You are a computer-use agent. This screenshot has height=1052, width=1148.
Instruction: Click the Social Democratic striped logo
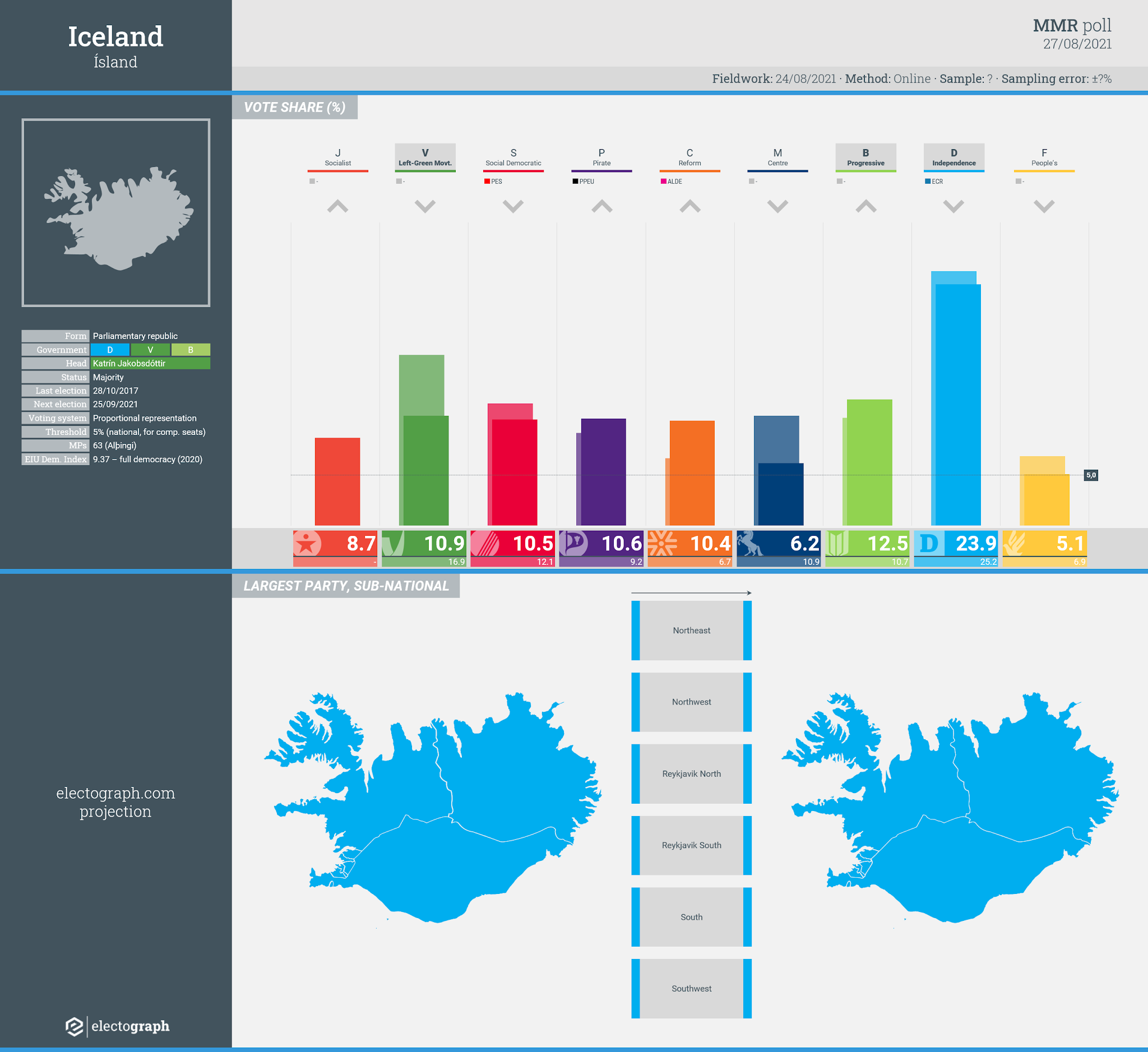pyautogui.click(x=485, y=544)
